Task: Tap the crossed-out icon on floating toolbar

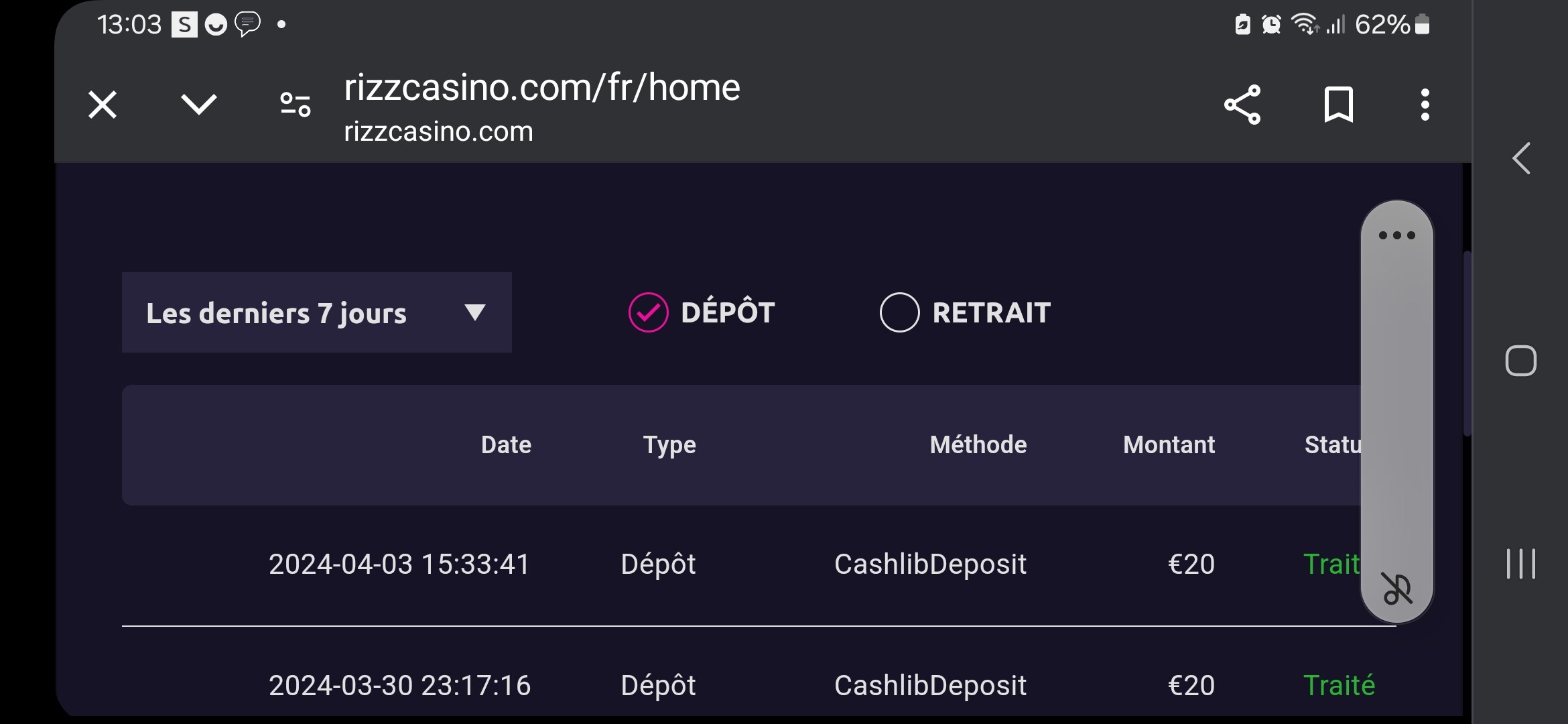Action: point(1396,589)
